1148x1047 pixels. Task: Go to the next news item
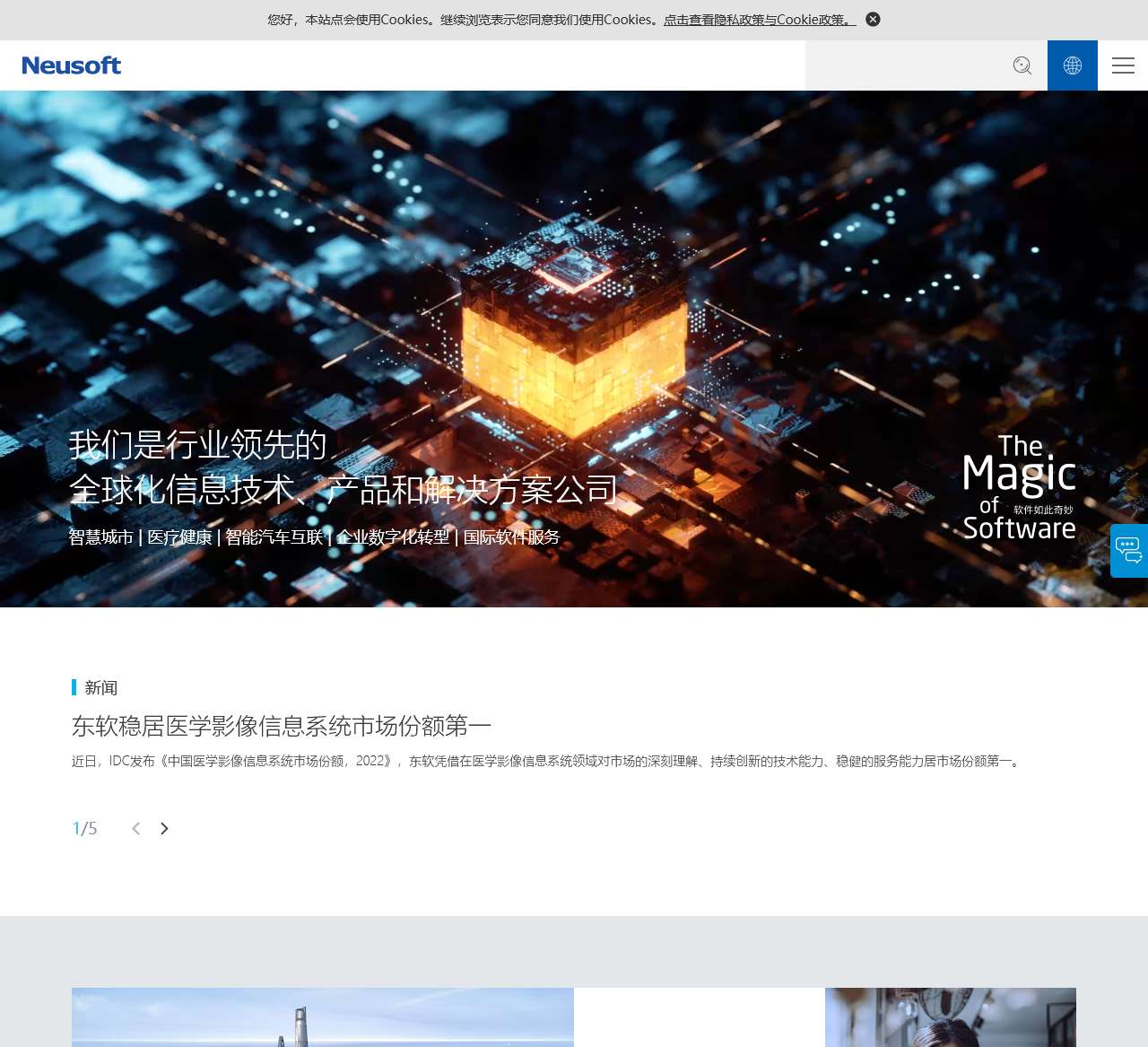(x=164, y=828)
